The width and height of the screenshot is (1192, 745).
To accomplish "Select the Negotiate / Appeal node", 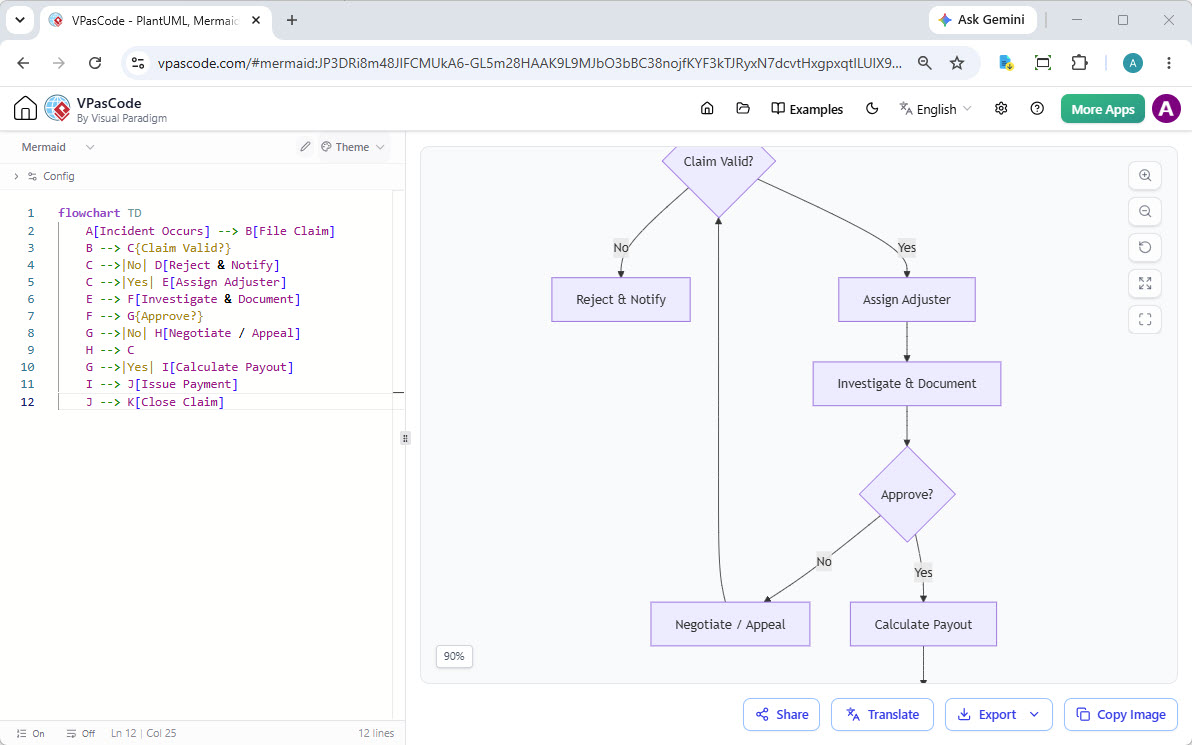I will (730, 624).
